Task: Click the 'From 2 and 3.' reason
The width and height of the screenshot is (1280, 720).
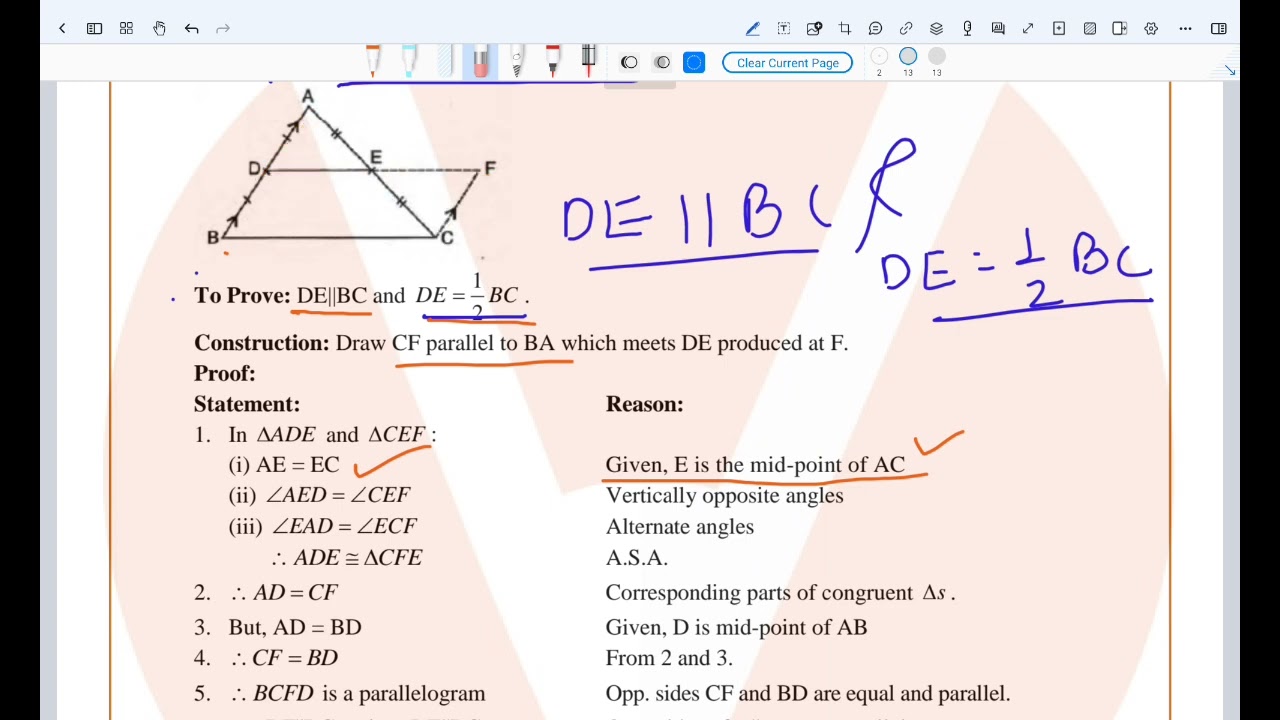Action: (x=670, y=658)
